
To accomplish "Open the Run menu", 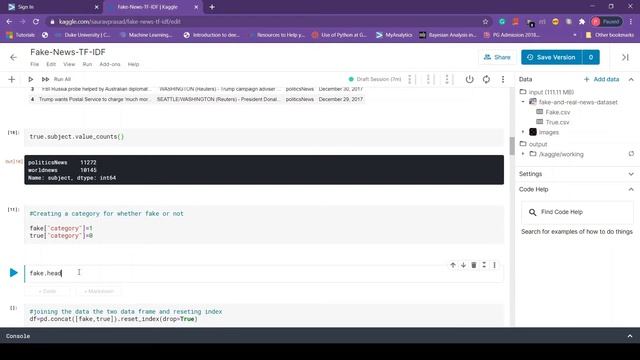I will [x=87, y=64].
